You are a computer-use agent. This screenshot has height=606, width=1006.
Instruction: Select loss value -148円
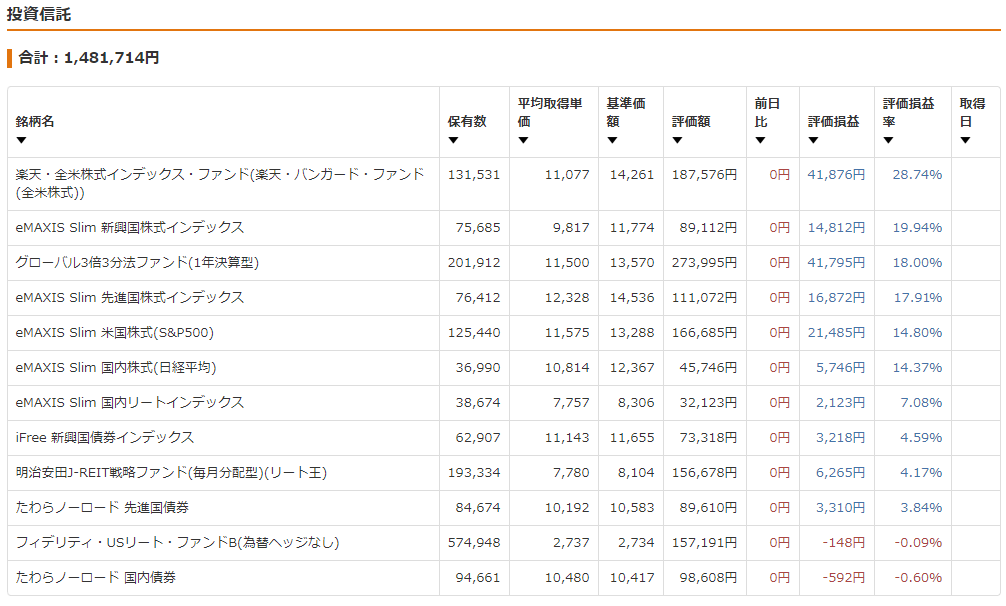coord(844,543)
